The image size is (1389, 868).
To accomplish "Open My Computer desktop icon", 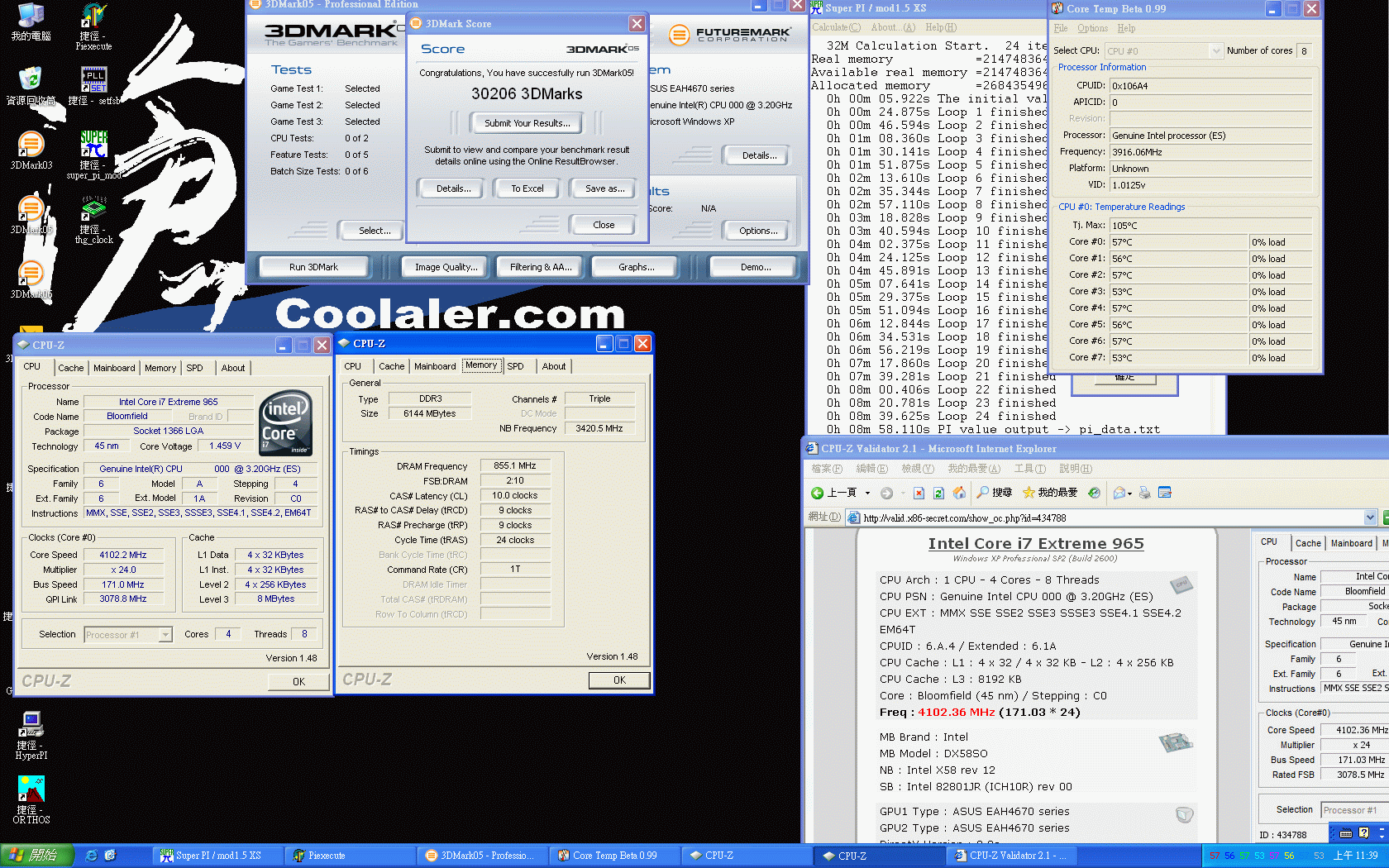I will [31, 21].
